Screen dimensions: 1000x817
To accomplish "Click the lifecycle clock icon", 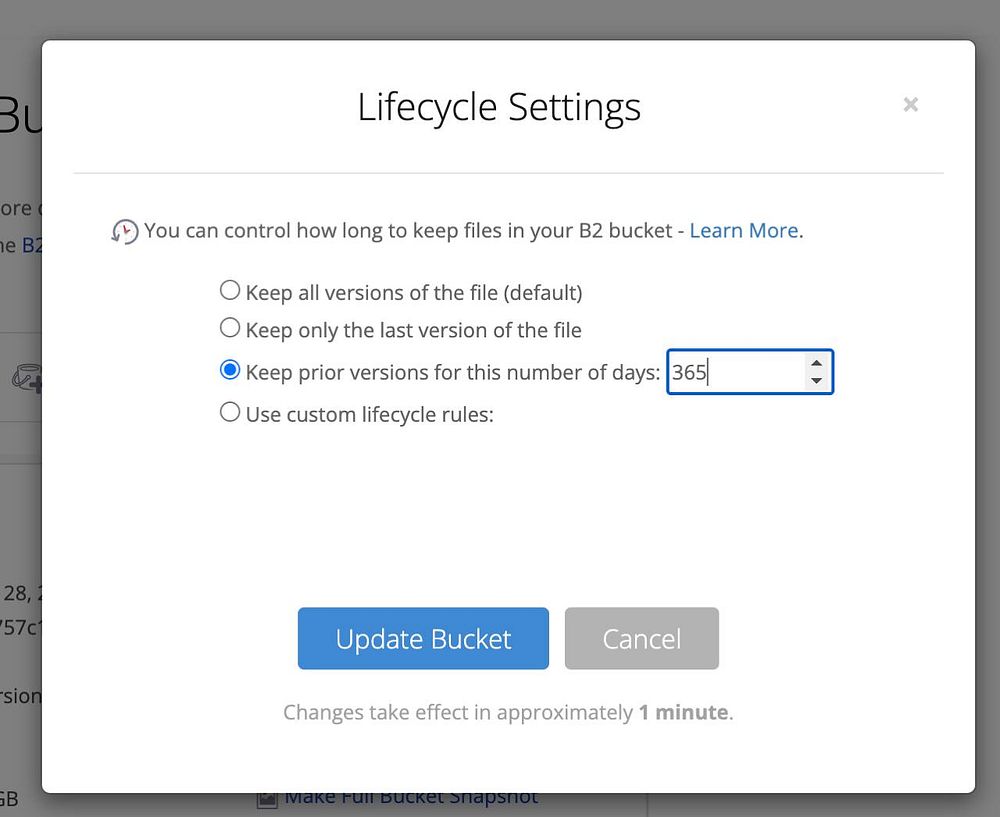I will [125, 232].
